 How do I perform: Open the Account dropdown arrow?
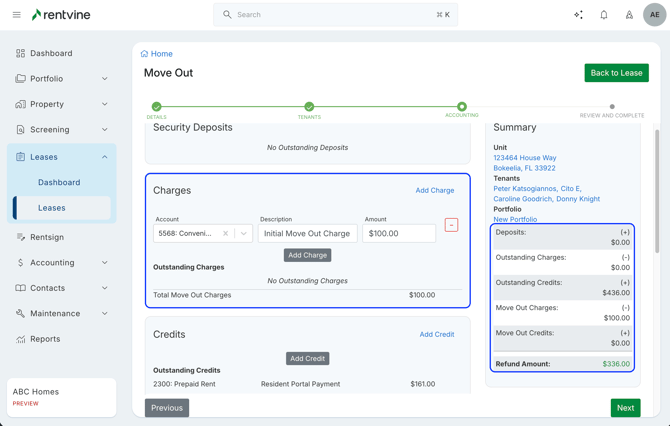coord(243,234)
